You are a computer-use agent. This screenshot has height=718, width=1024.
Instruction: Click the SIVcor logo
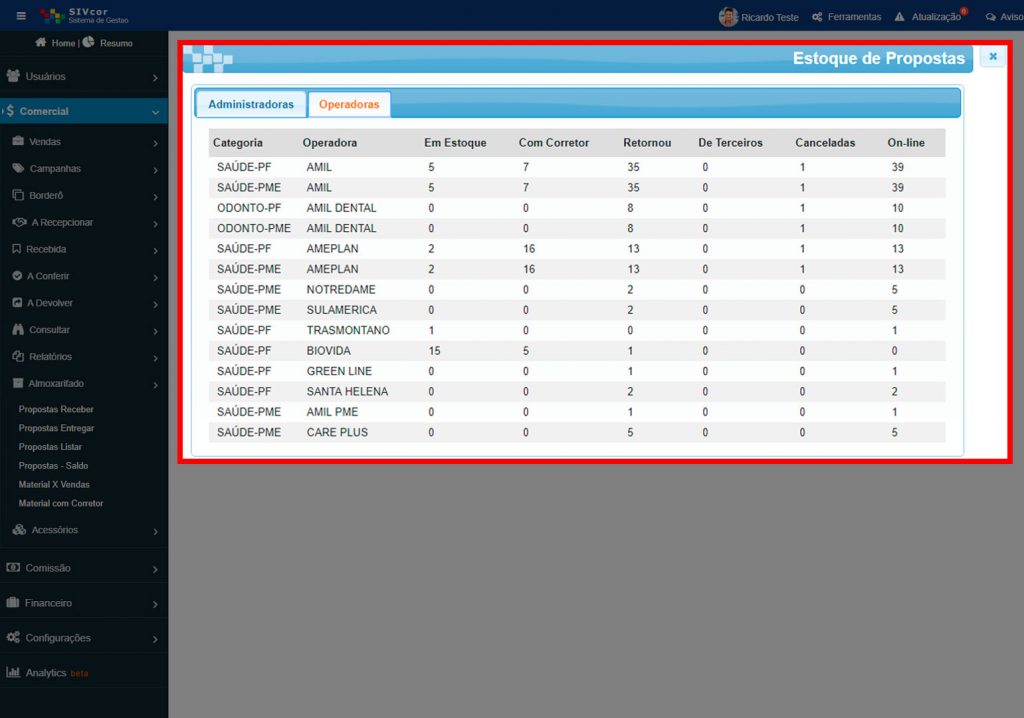83,16
